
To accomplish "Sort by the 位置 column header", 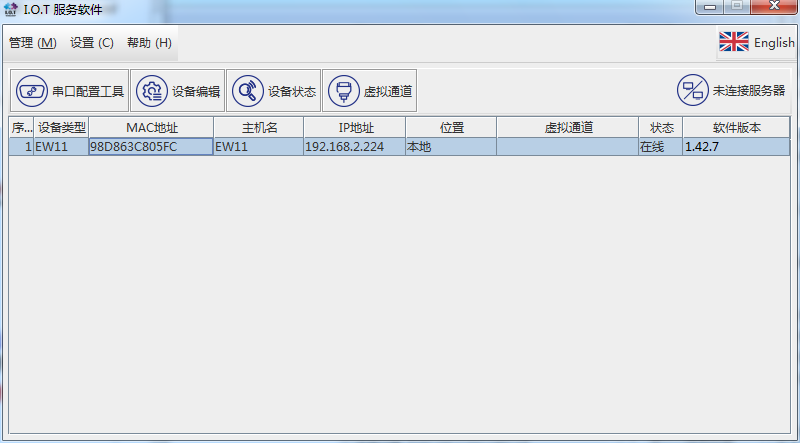I will click(x=451, y=128).
